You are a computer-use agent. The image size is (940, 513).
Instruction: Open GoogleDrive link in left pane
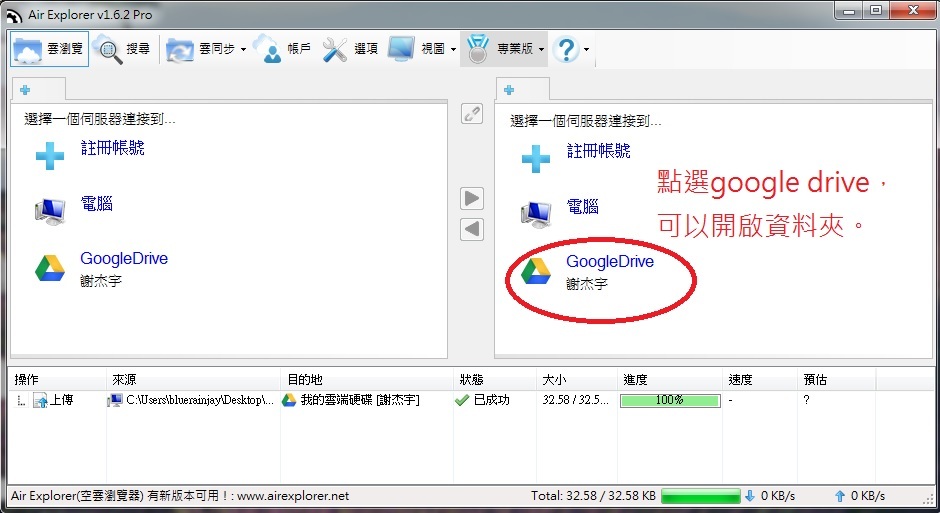click(124, 258)
